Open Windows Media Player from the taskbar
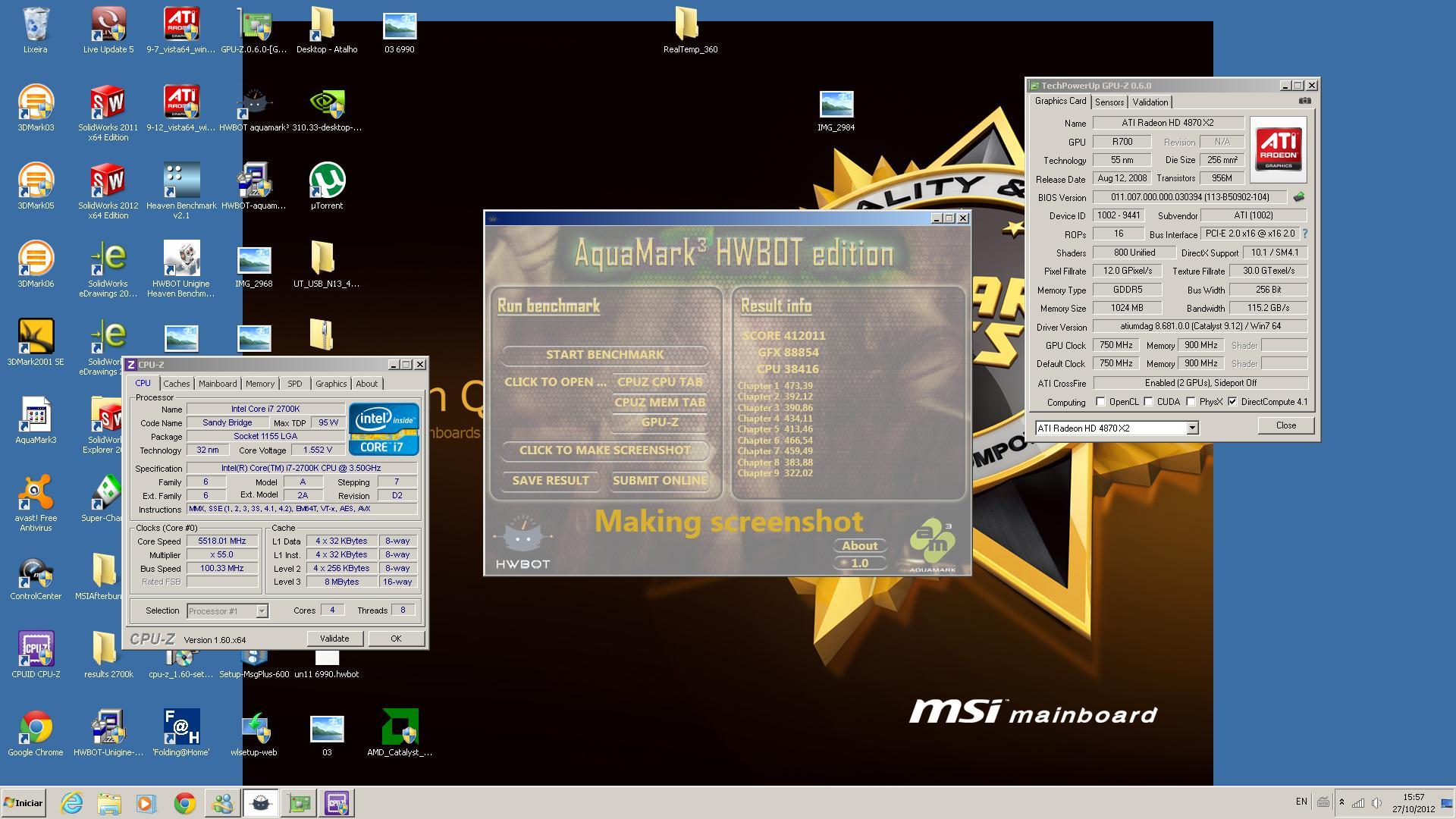 point(146,803)
